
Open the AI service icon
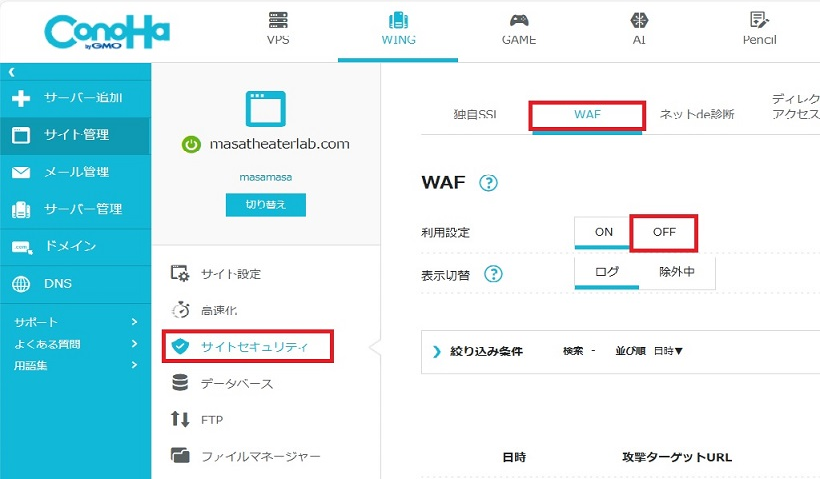(639, 21)
